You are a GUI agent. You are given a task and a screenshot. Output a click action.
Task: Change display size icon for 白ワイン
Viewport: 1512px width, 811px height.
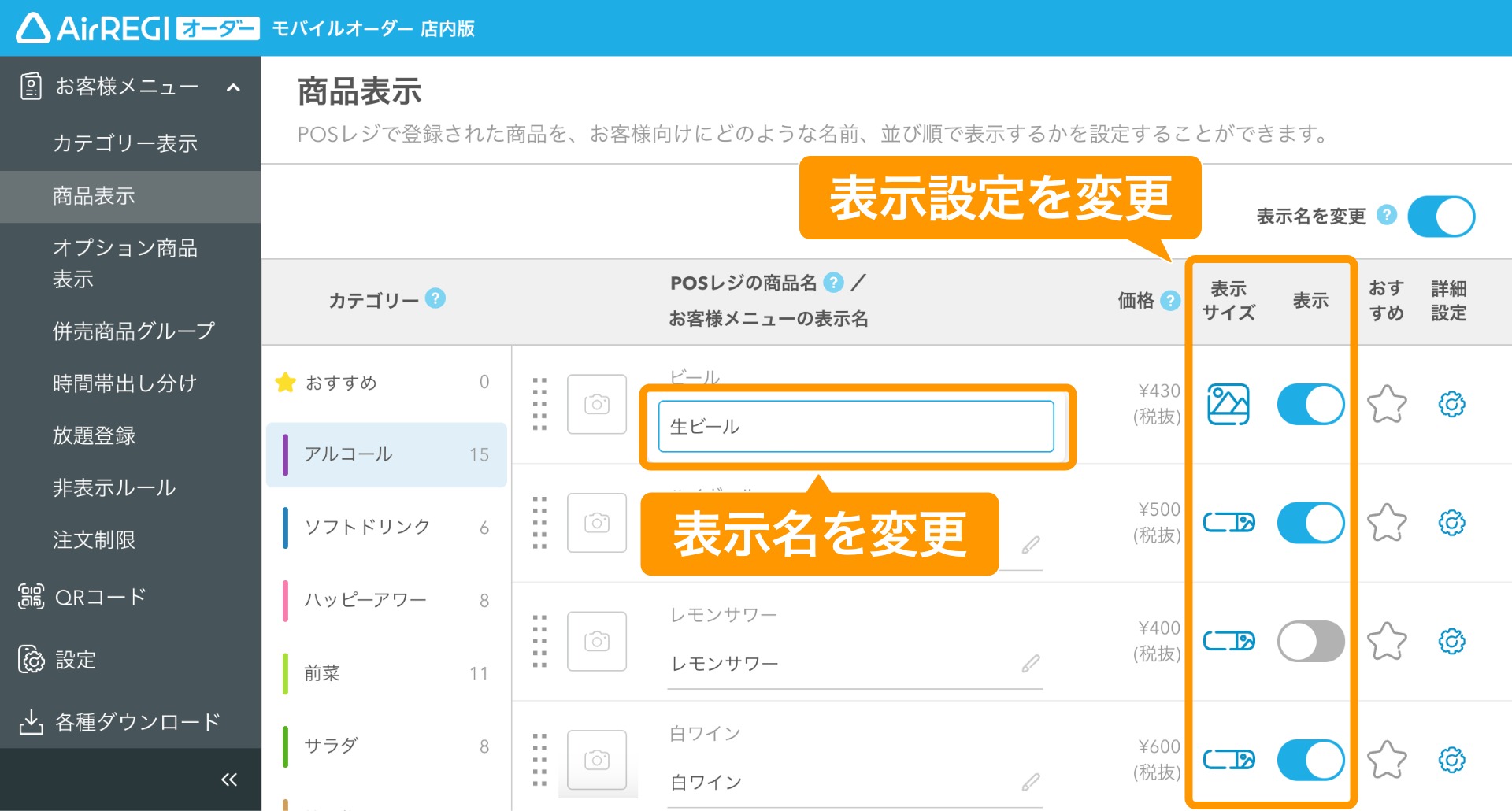tap(1228, 760)
